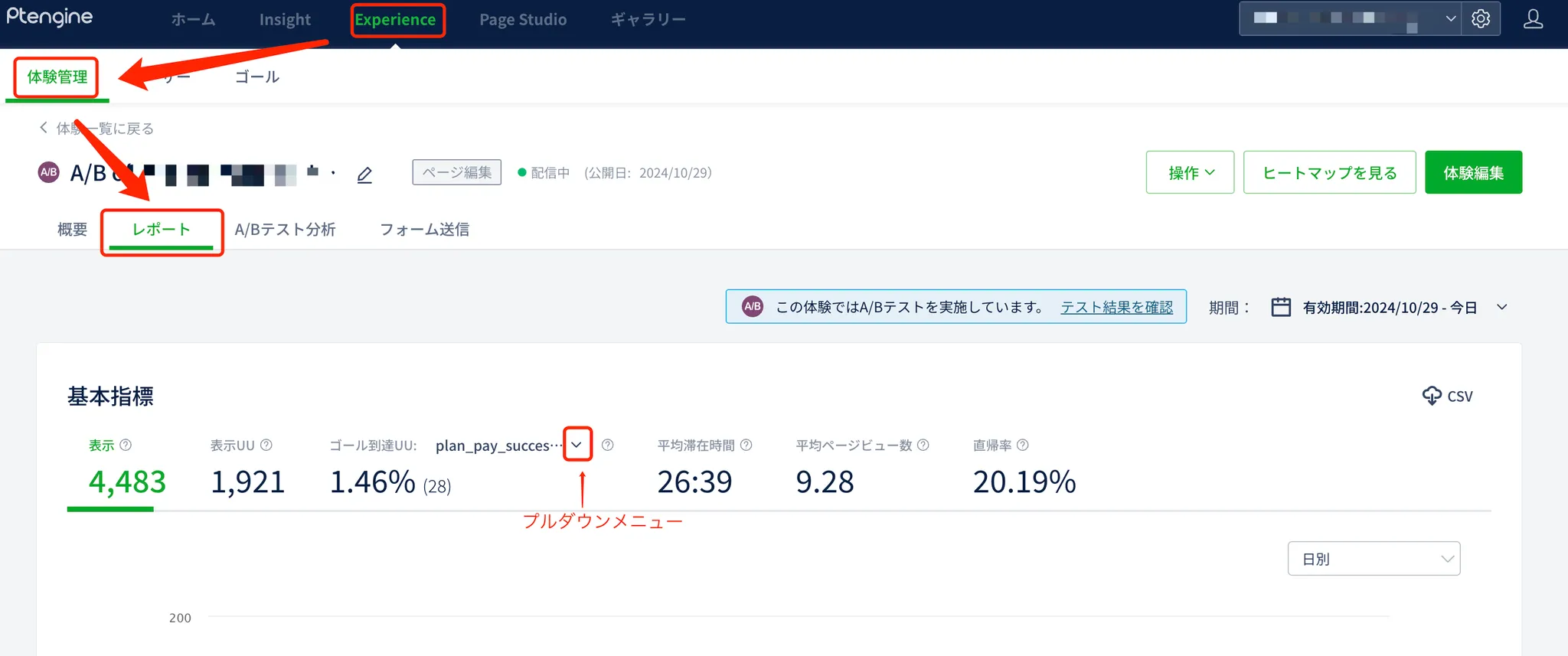Expand the goal selection pulldown for plan_pay_success
Screen dimensions: 1568x656
[x=577, y=445]
